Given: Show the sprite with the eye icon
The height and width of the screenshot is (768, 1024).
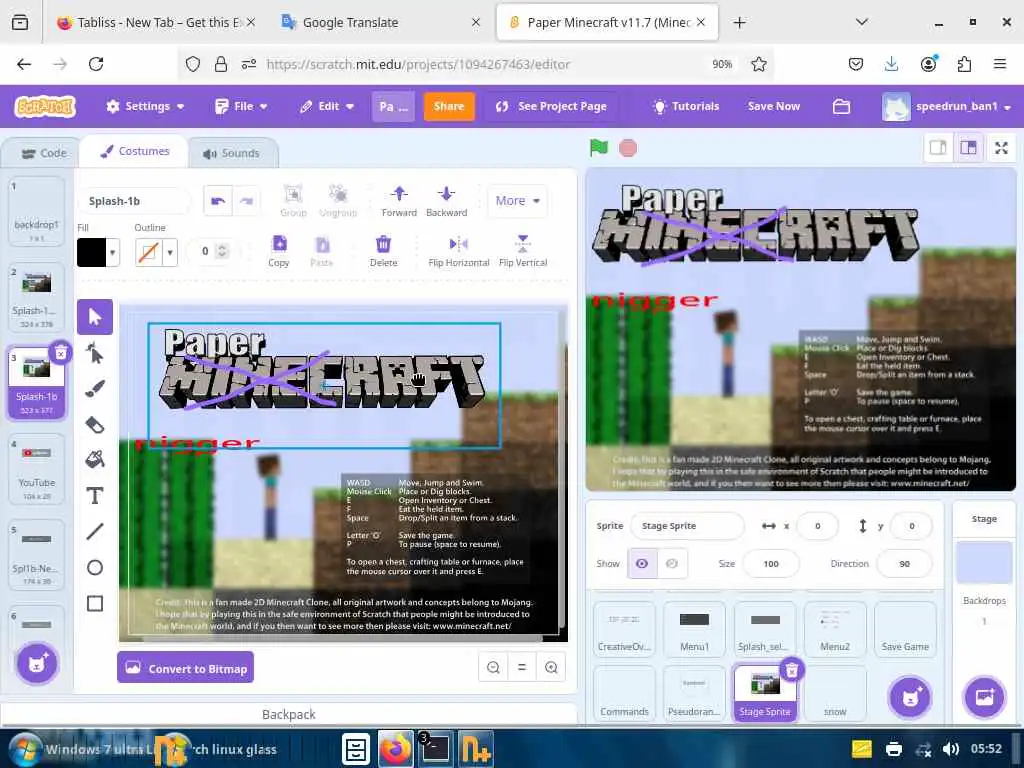Looking at the screenshot, I should [642, 564].
